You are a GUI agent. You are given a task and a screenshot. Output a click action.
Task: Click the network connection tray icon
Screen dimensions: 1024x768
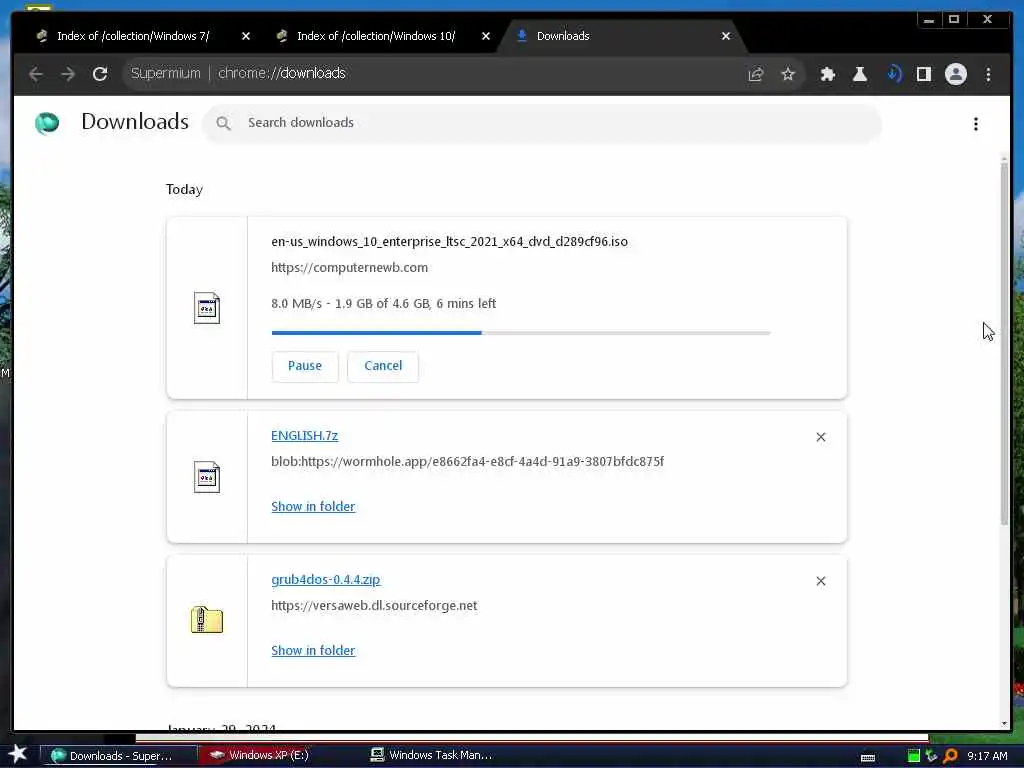coord(931,756)
